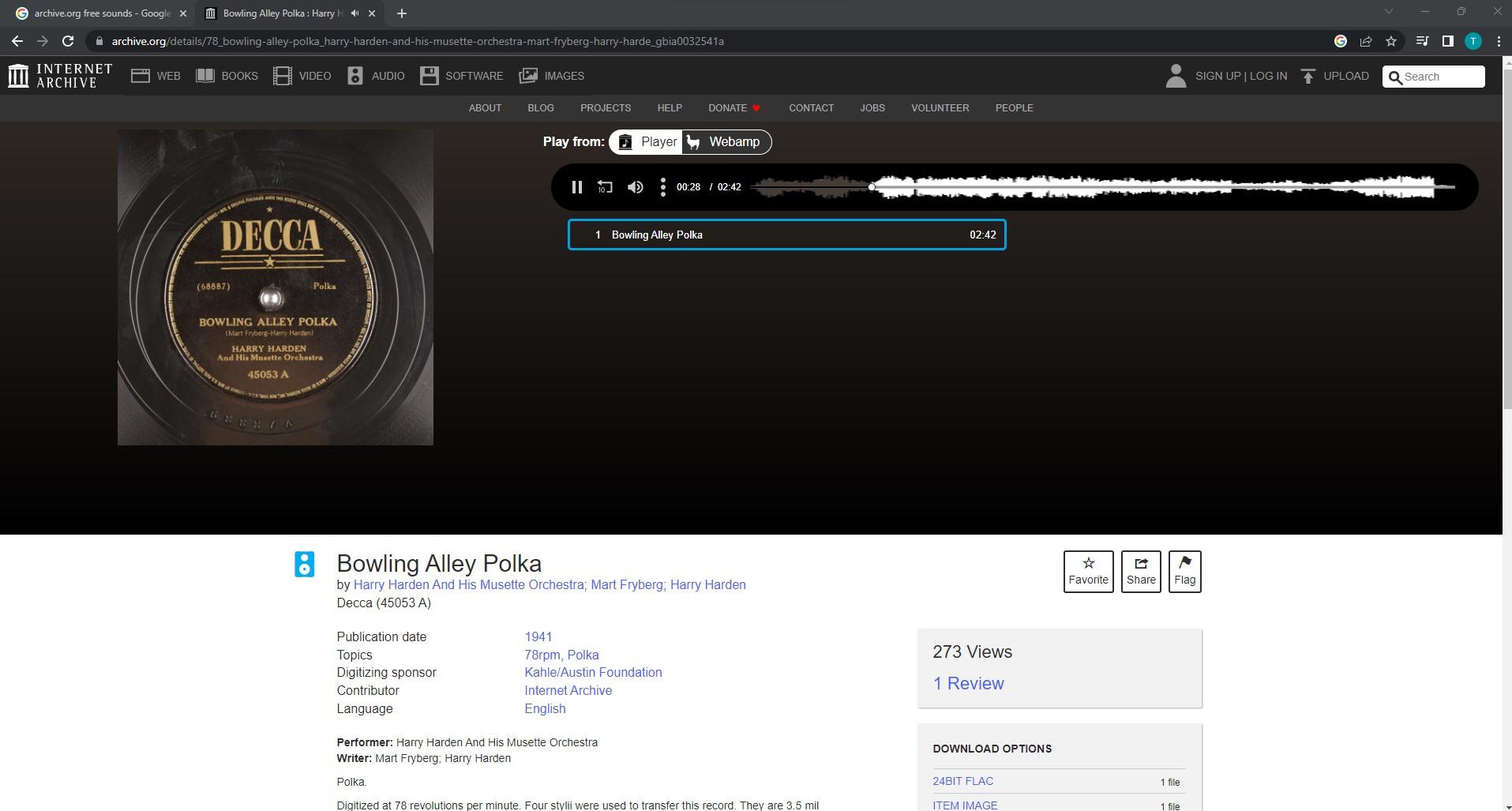Pause the audio playback
The width and height of the screenshot is (1512, 811).
tap(577, 187)
